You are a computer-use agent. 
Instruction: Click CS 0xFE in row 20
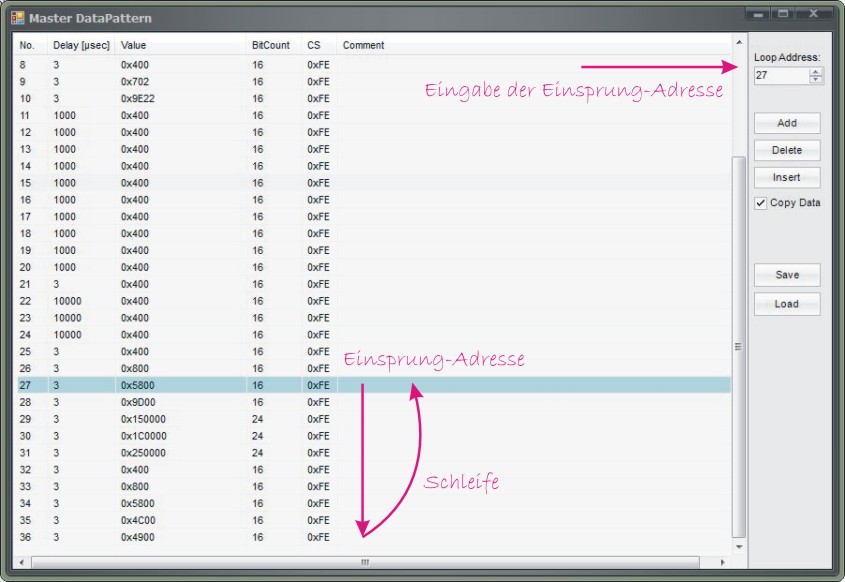(x=318, y=267)
